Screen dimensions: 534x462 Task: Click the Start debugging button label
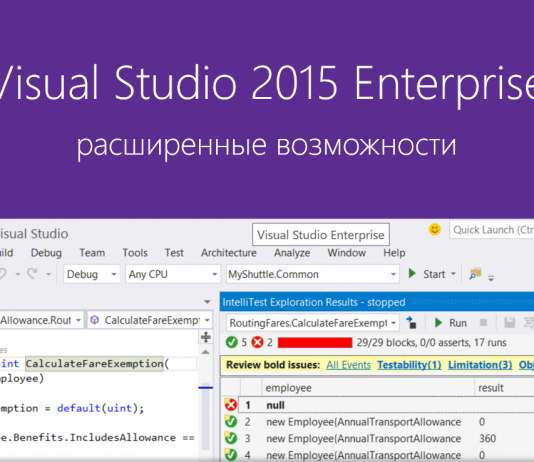434,274
